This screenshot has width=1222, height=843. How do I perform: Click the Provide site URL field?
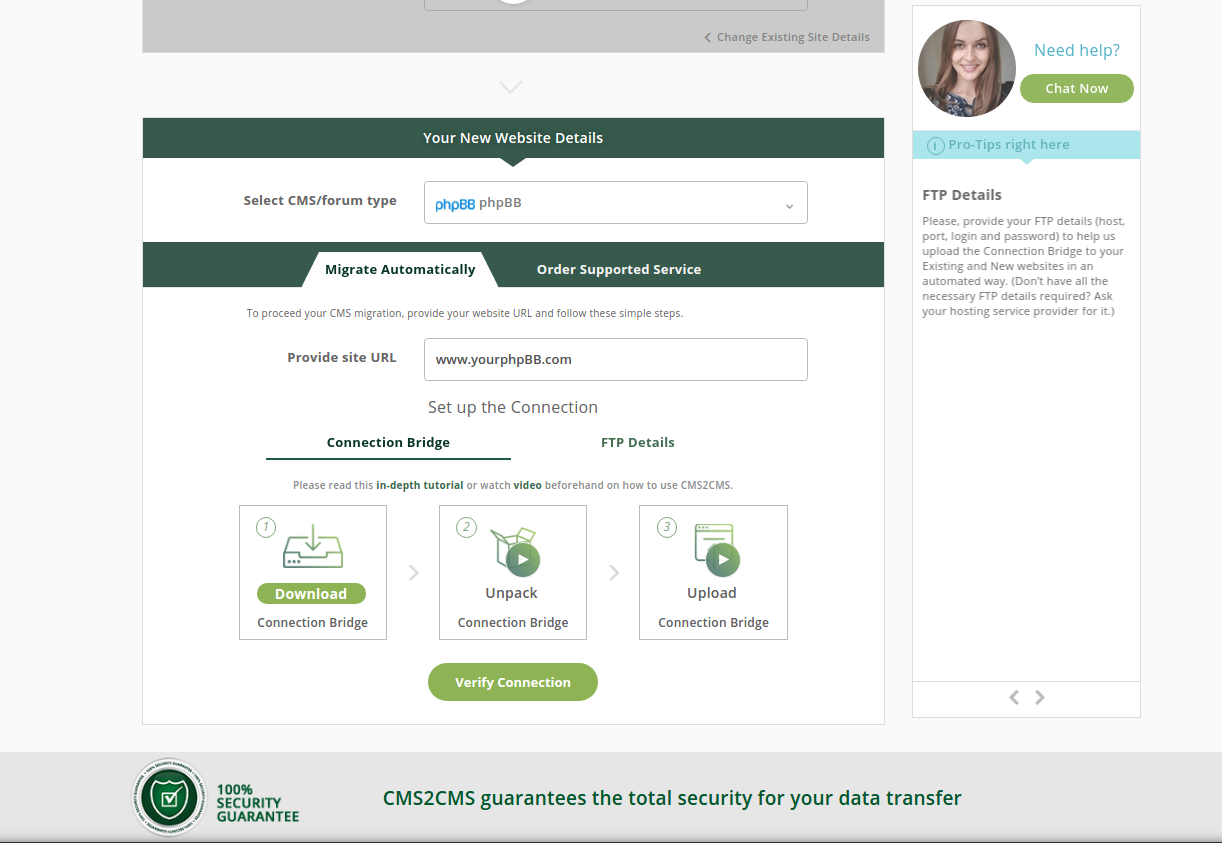(x=616, y=359)
